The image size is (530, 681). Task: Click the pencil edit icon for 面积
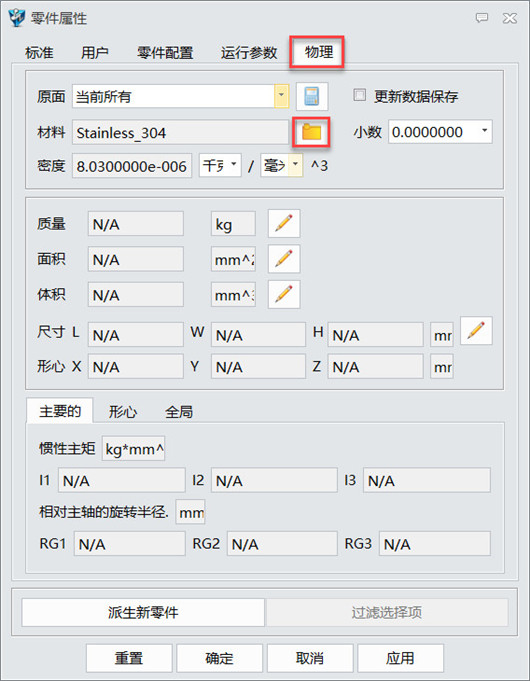[284, 259]
